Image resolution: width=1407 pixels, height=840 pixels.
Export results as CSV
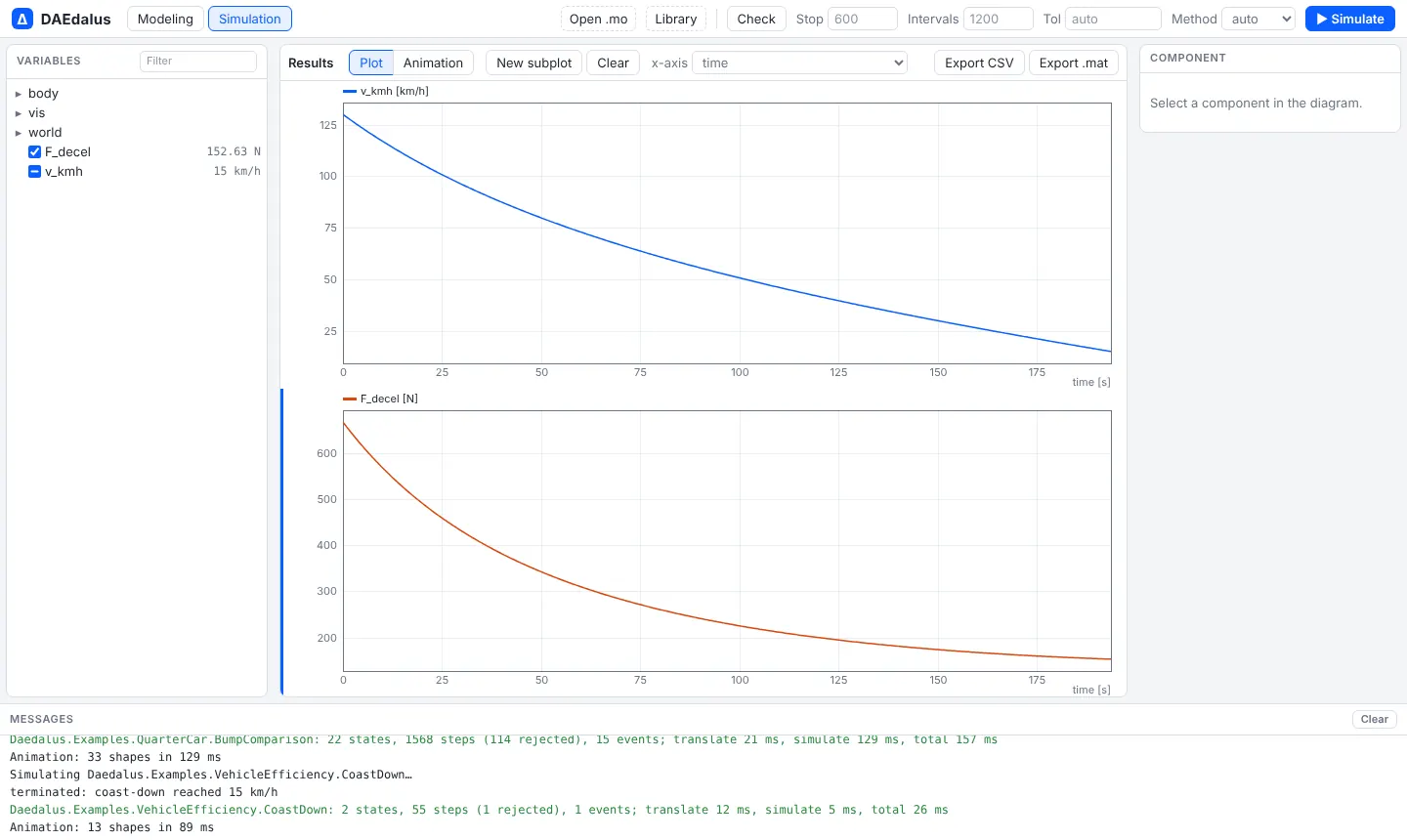pyautogui.click(x=979, y=63)
